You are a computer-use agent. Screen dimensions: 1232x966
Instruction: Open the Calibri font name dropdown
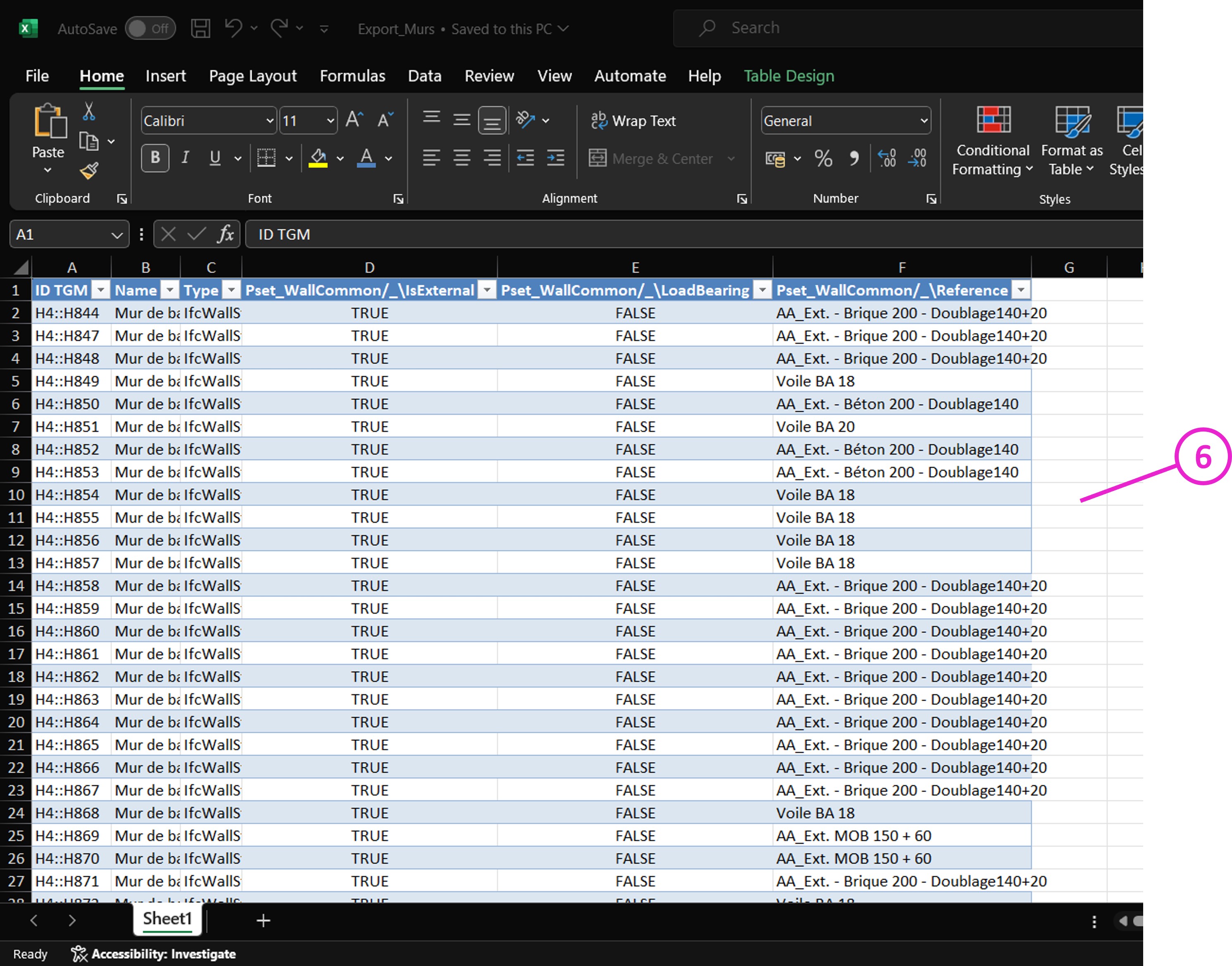point(269,120)
